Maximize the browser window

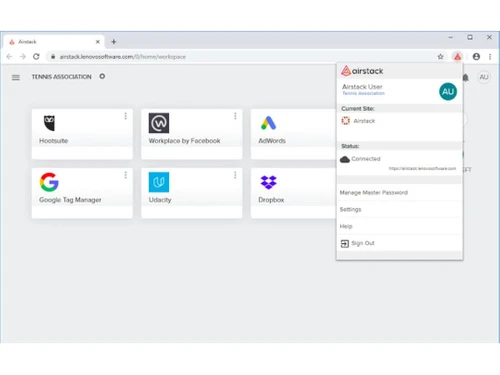(x=470, y=37)
